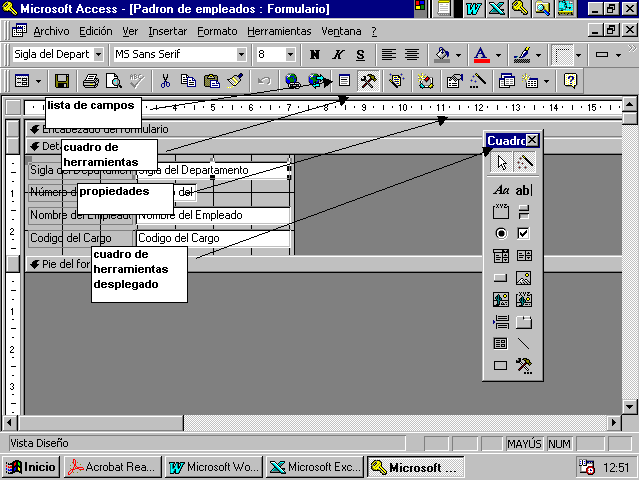The height and width of the screenshot is (480, 639).
Task: Open the View button dropdown arrow
Action: coord(38,81)
